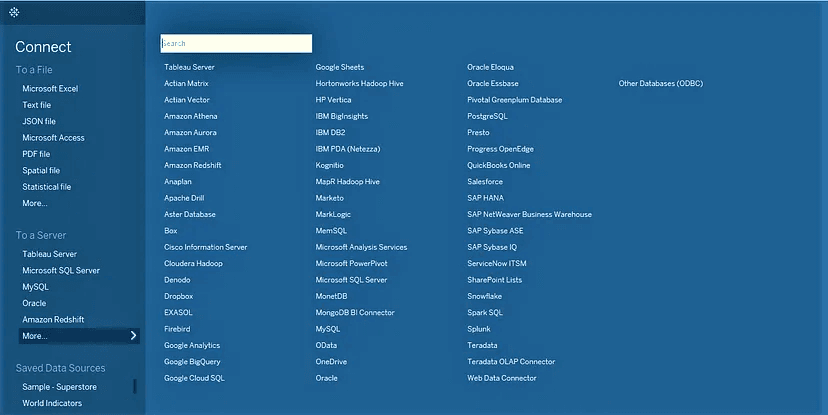828x415 pixels.
Task: Choose Spatial file connector
Action: 41,171
